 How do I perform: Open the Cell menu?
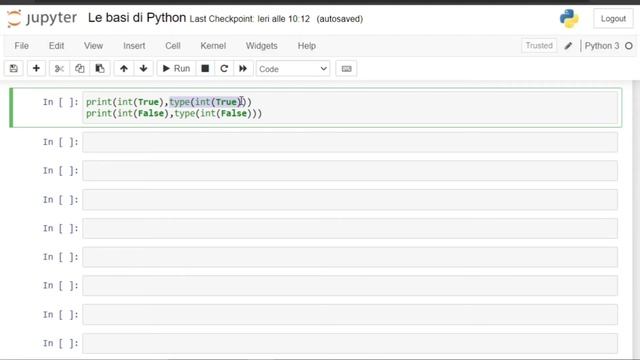tap(173, 46)
